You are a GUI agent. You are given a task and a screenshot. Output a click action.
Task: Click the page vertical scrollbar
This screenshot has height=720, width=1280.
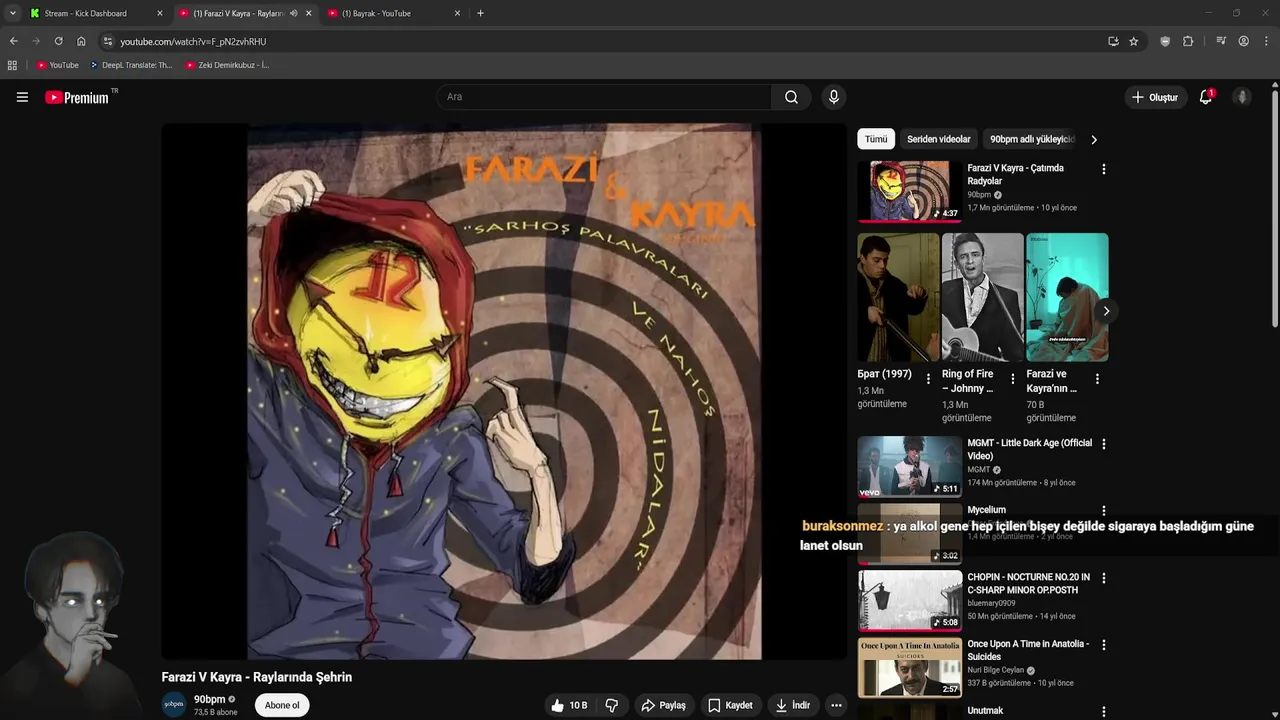point(1275,210)
